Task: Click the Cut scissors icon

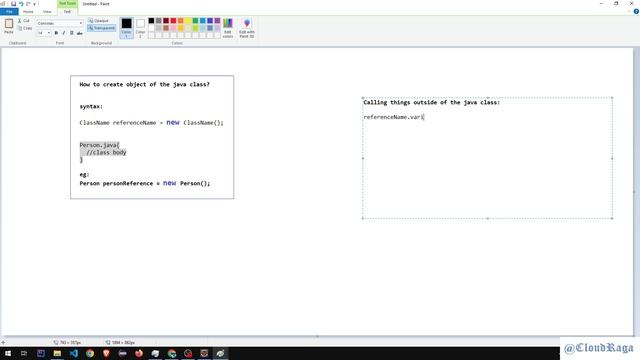Action: (20, 20)
